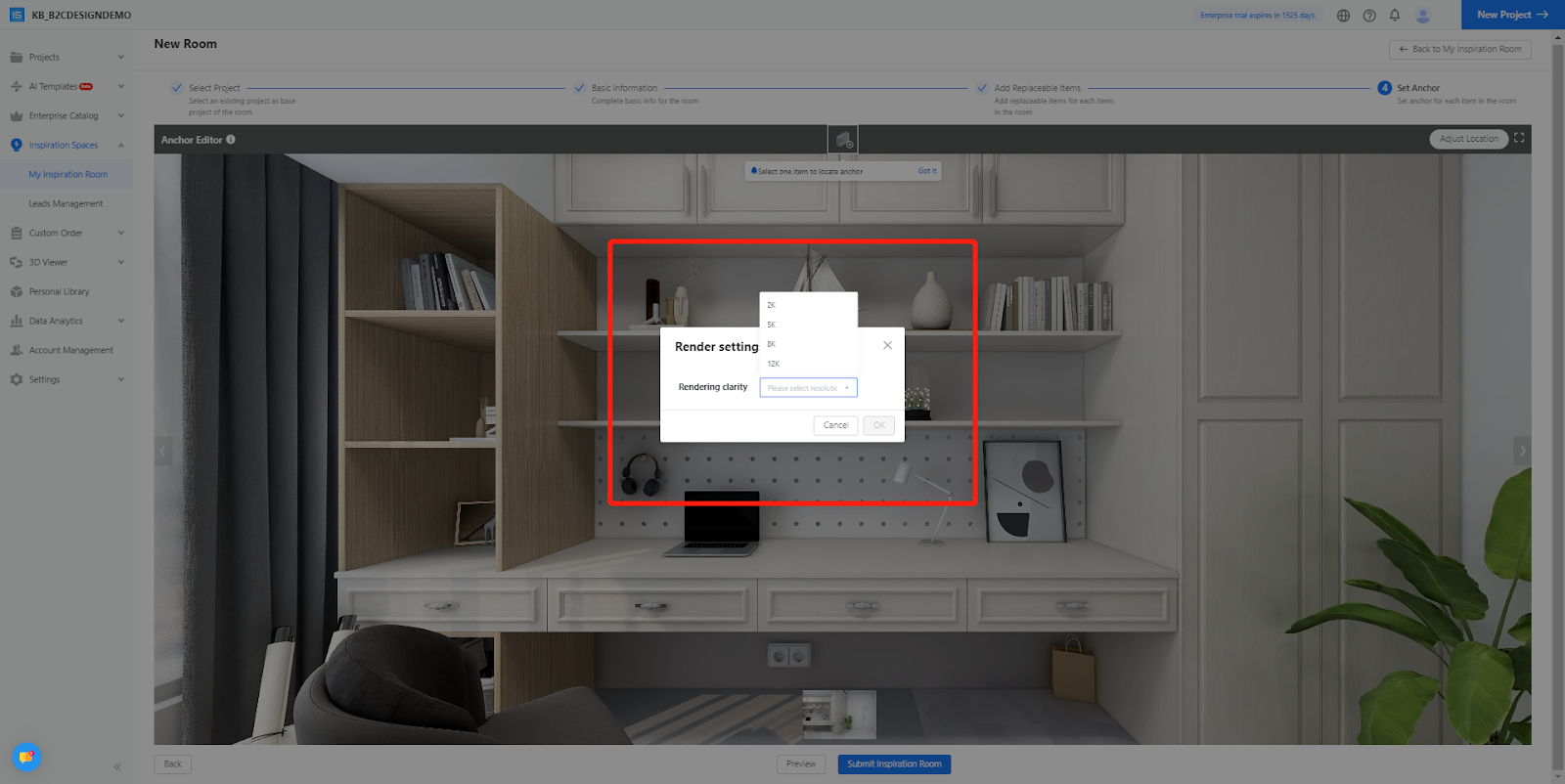This screenshot has width=1565, height=784.
Task: Close the Render setting dialog
Action: [887, 345]
